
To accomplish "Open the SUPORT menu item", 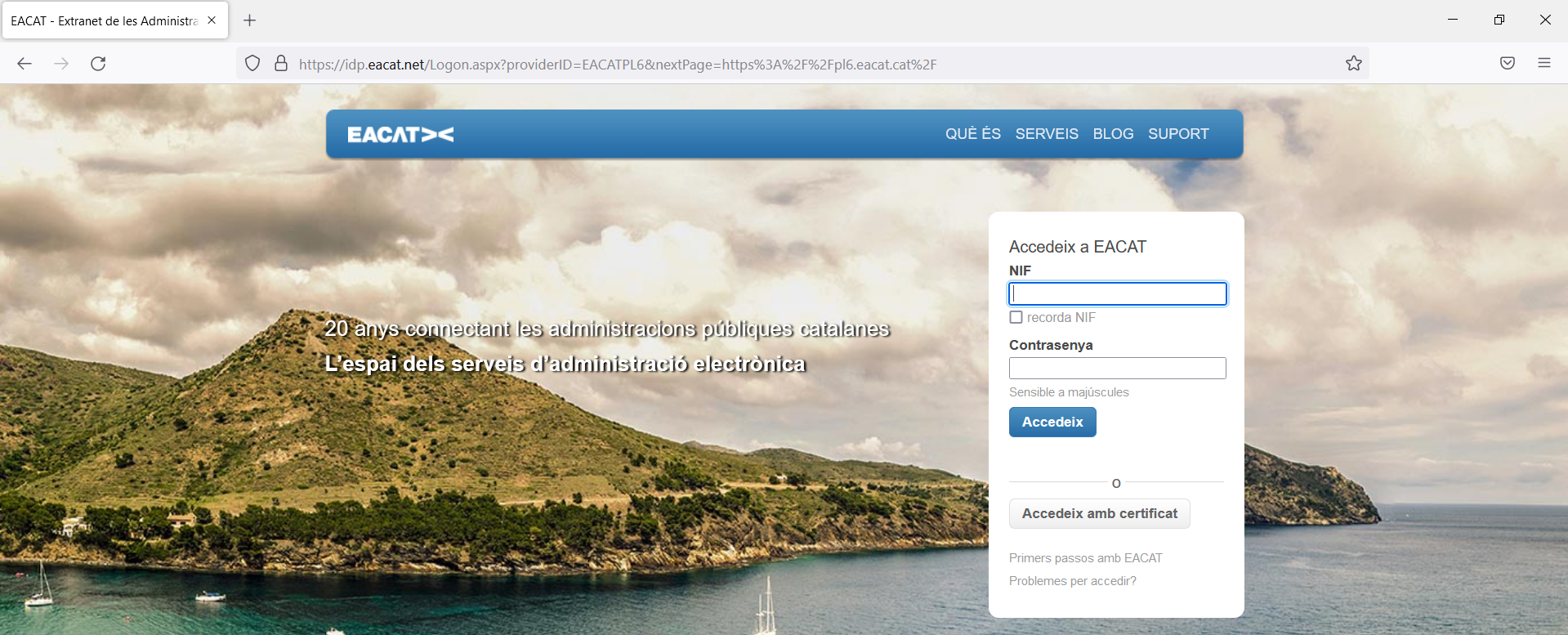I will [1178, 134].
